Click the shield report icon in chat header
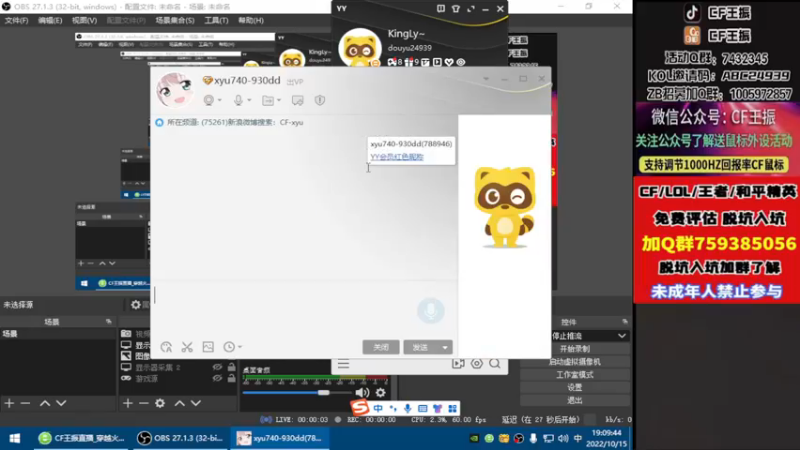Image resolution: width=800 pixels, height=450 pixels. (x=320, y=100)
